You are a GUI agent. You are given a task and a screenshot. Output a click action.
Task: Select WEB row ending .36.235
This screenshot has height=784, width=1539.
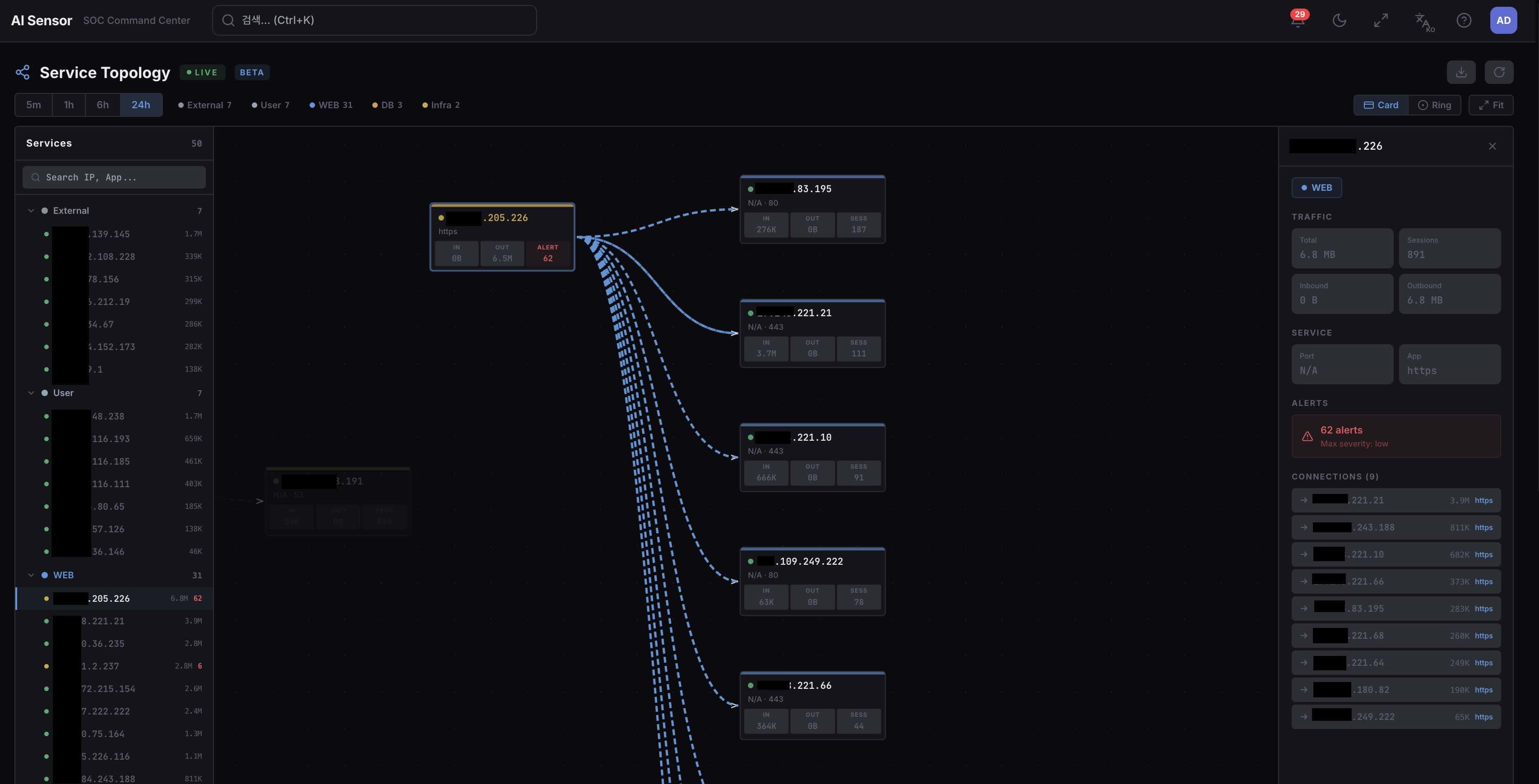click(114, 644)
